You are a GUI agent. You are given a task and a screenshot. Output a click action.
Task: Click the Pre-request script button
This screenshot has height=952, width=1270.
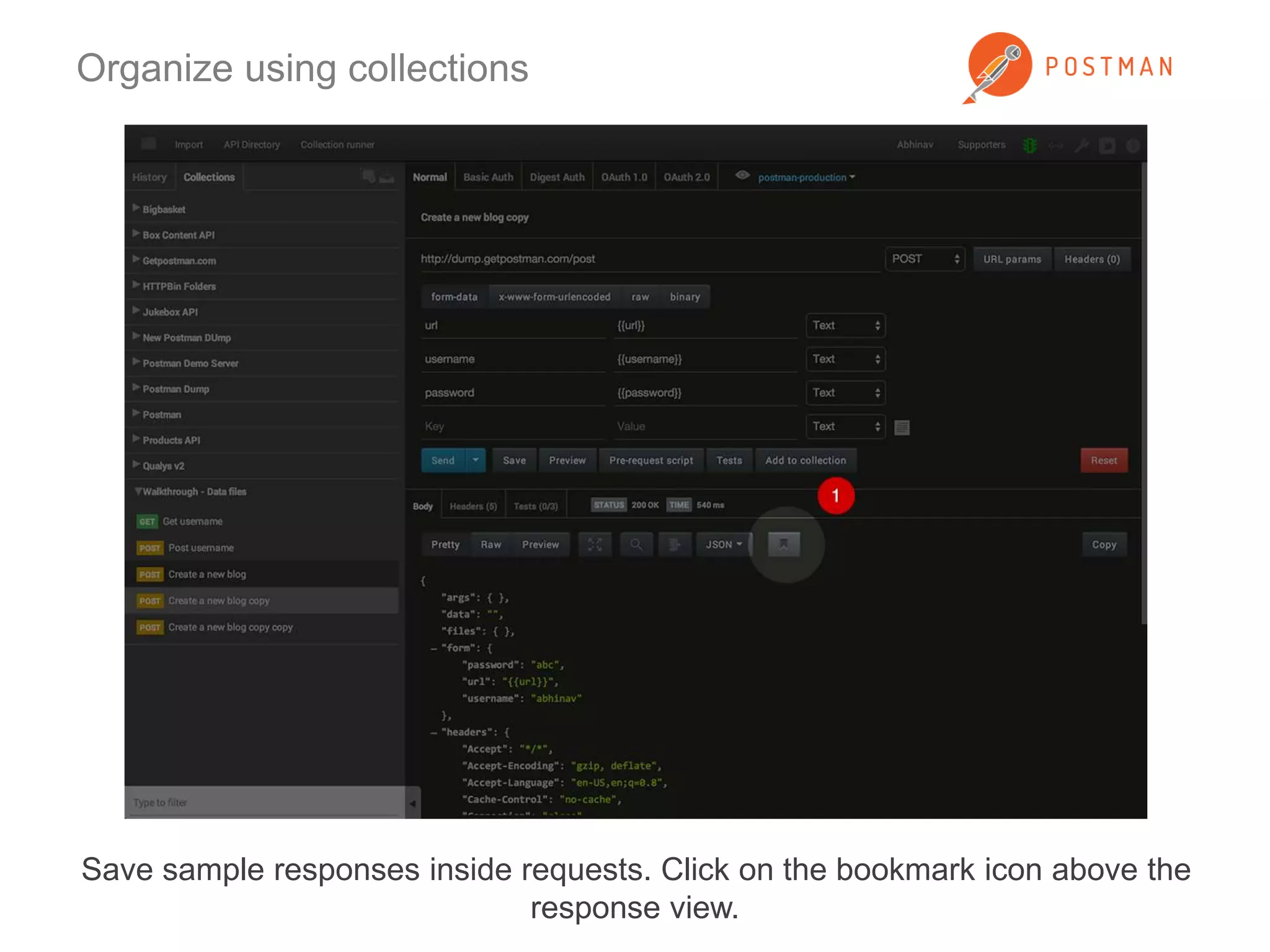coord(651,461)
